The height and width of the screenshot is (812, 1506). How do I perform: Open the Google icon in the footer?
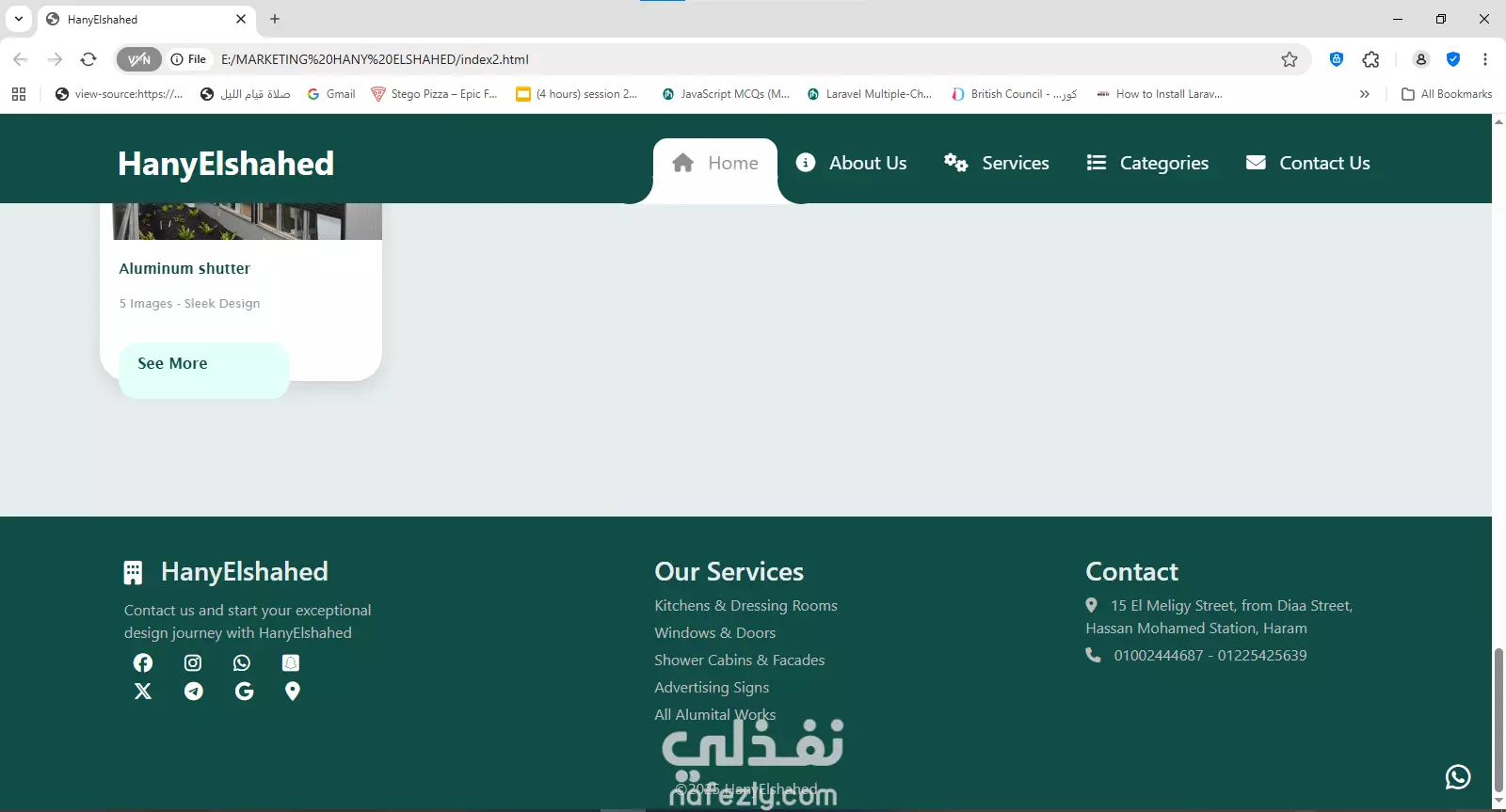244,692
